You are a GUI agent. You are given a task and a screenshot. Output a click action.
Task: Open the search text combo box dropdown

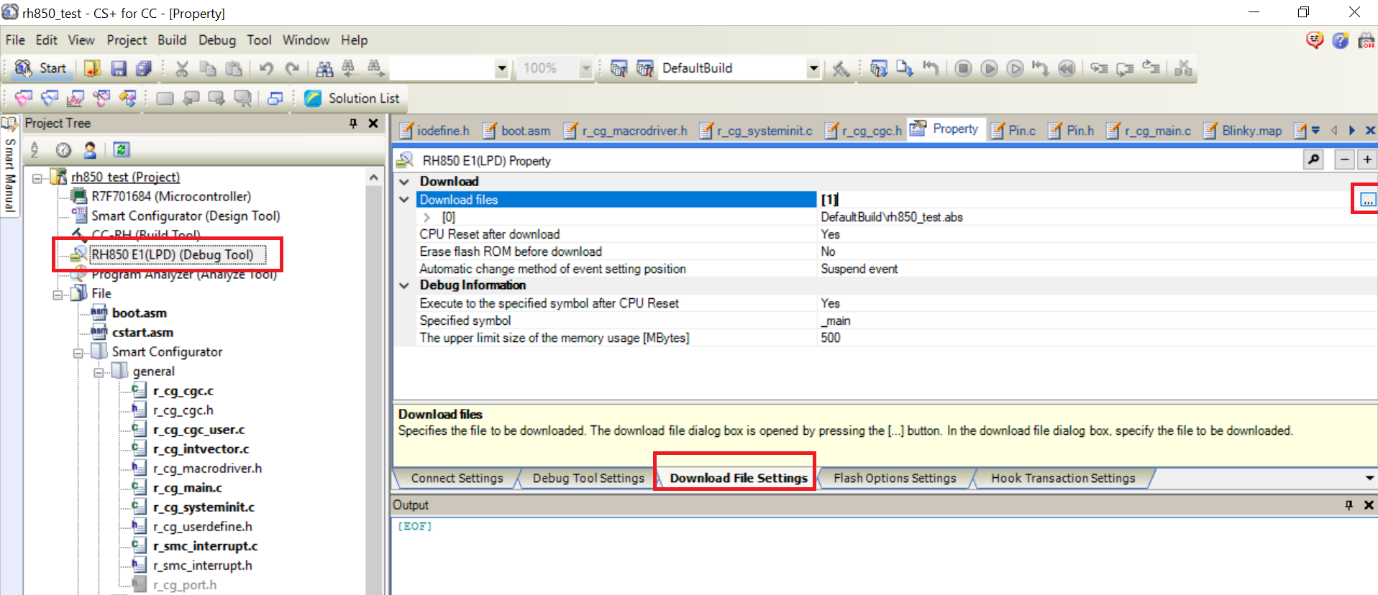click(x=501, y=69)
